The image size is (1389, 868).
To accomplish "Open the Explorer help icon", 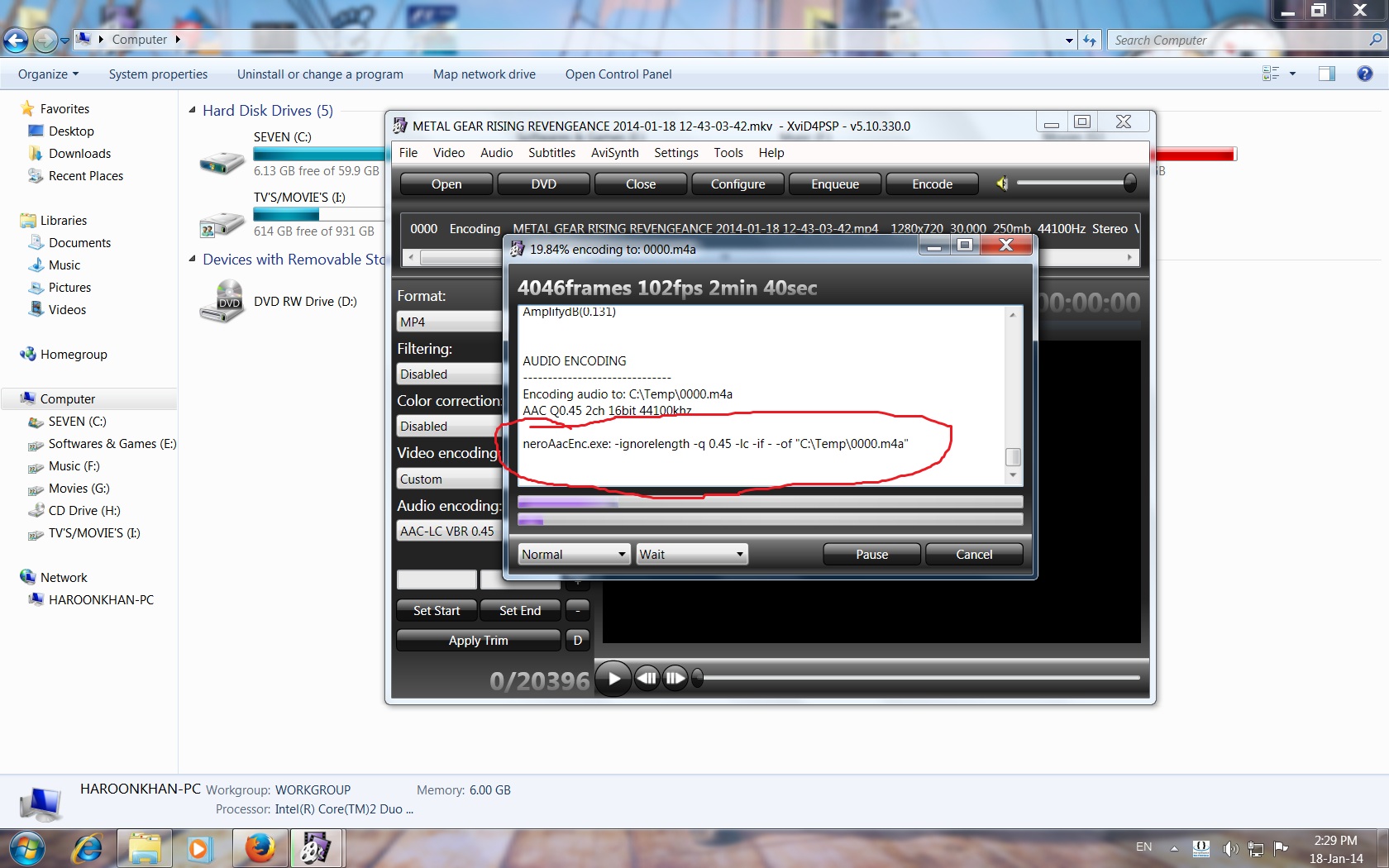I will pyautogui.click(x=1365, y=74).
